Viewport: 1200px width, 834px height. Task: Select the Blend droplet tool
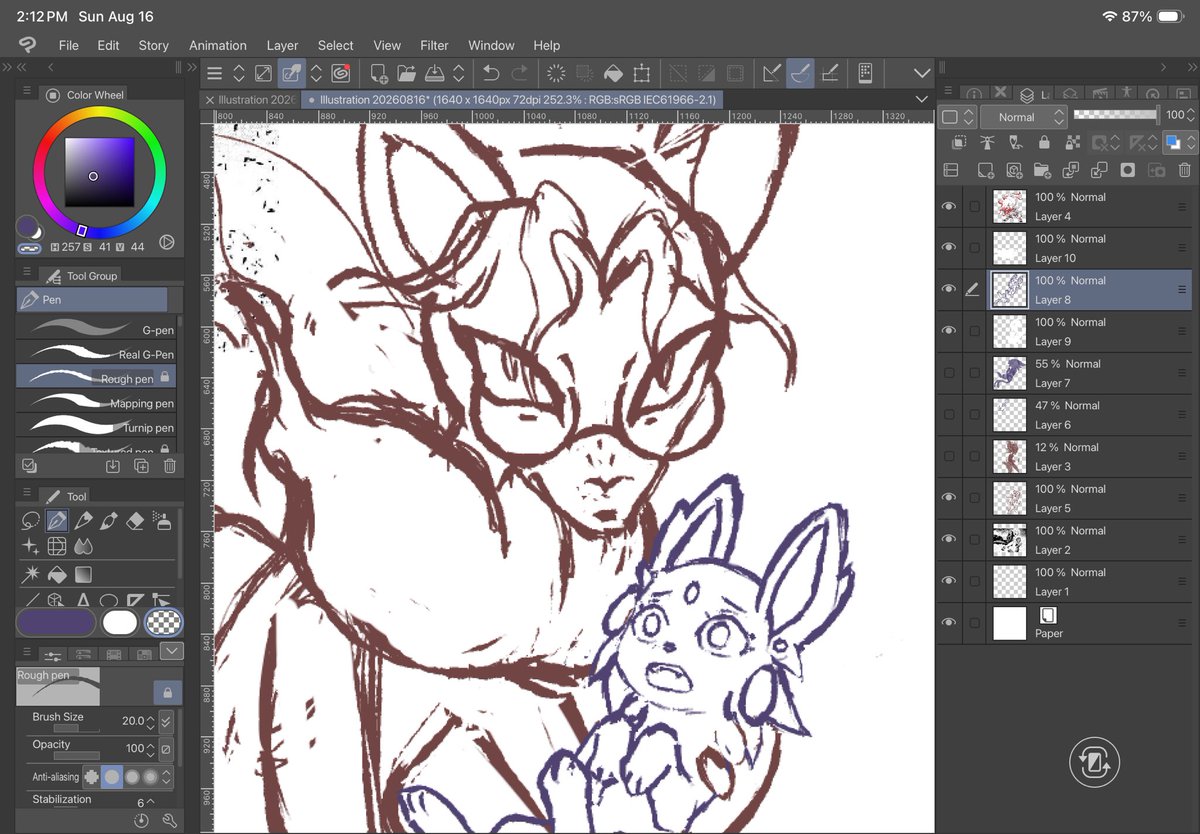[x=83, y=546]
